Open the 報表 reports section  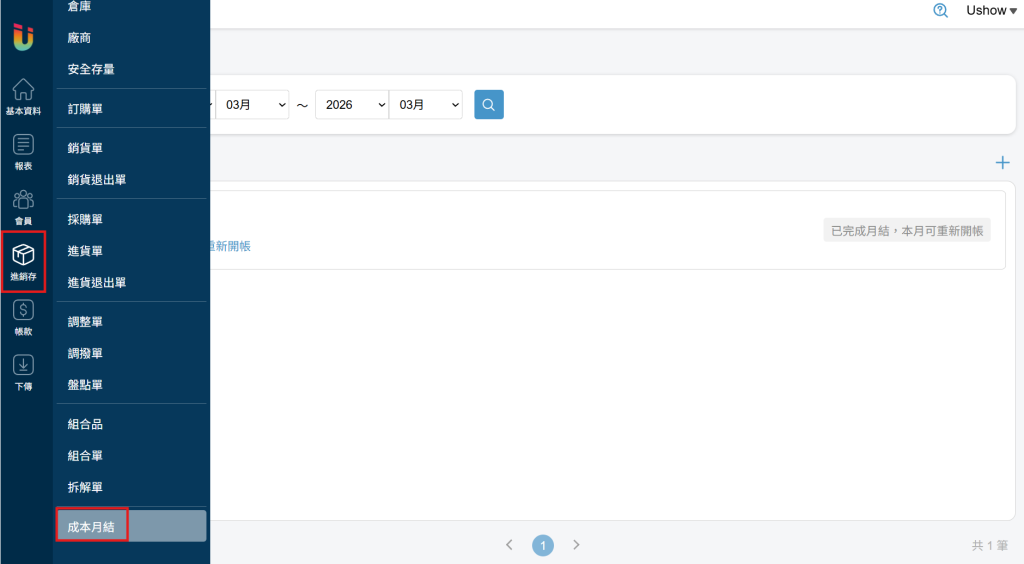tap(24, 152)
